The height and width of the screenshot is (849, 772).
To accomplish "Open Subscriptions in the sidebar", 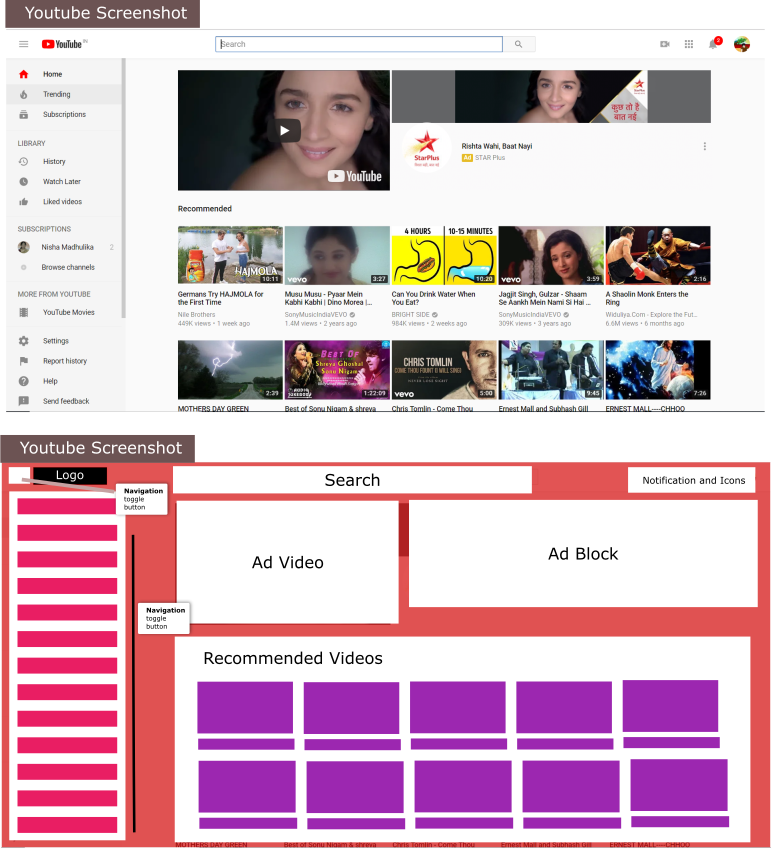I will 66,114.
